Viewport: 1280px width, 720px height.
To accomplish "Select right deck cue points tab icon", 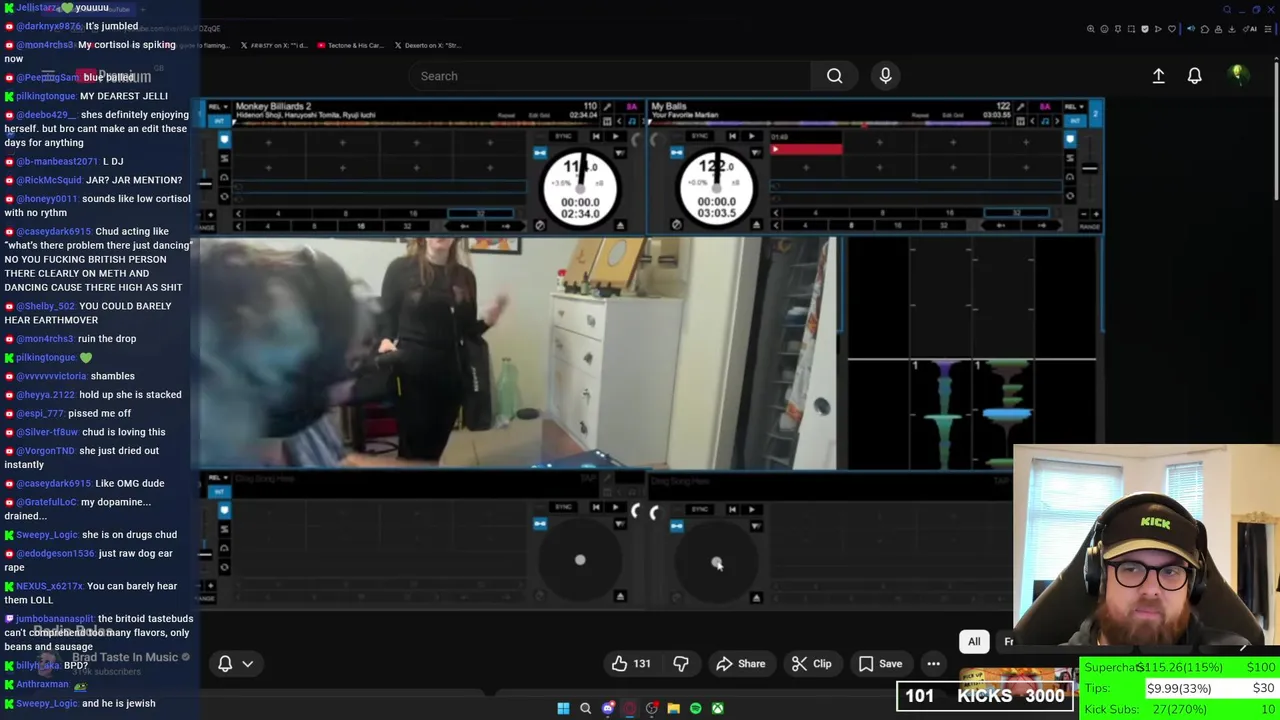I will [x=1069, y=139].
